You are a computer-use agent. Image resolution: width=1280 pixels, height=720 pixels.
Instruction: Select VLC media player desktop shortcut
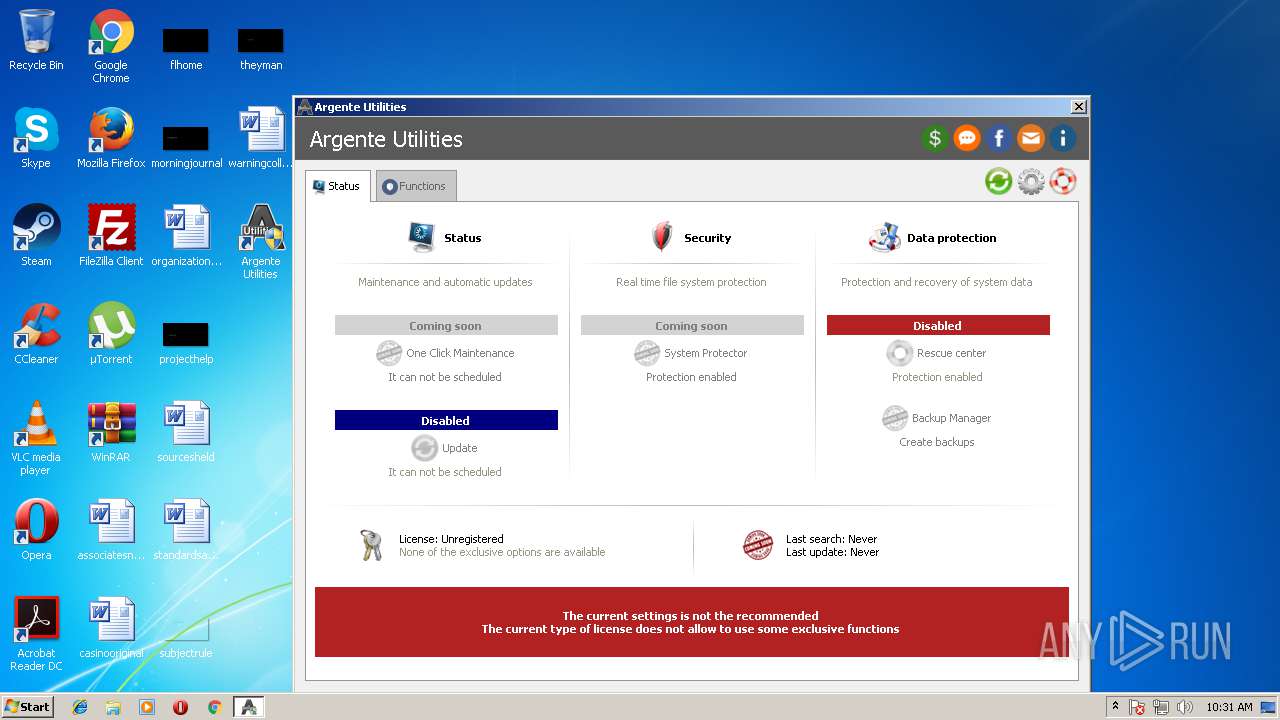pos(36,438)
